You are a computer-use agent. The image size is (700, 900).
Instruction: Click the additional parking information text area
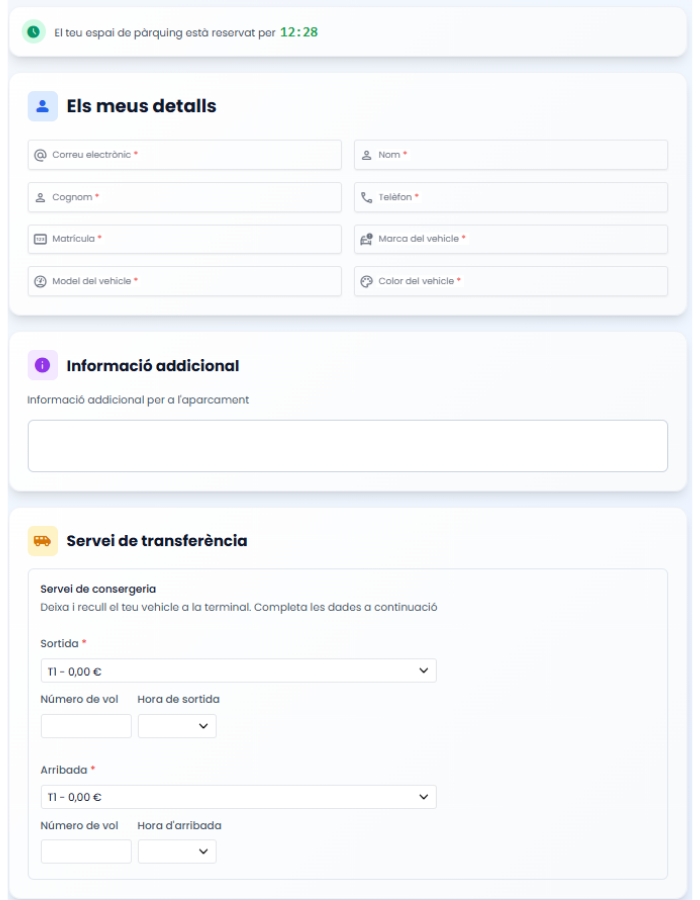click(347, 446)
